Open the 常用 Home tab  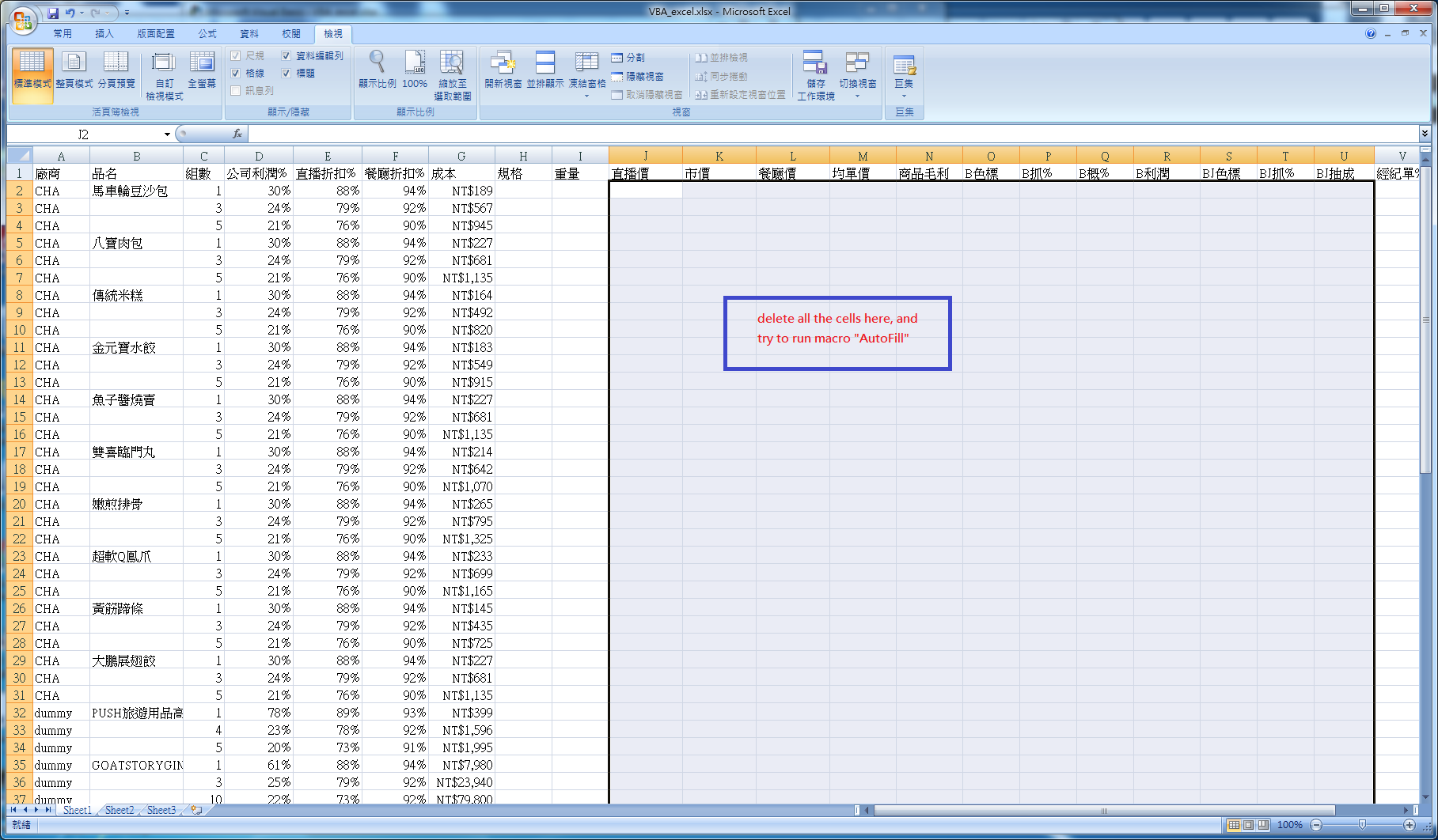[63, 33]
